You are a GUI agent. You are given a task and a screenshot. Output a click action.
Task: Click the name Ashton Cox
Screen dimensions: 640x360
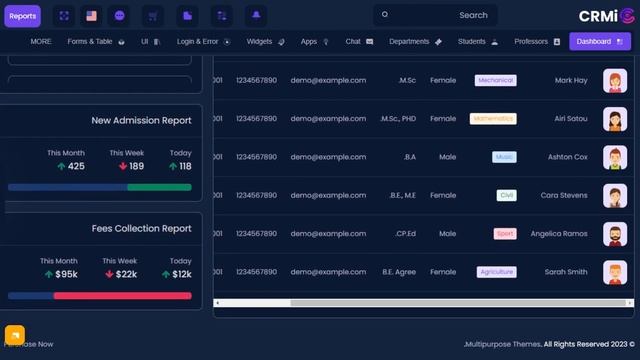click(568, 157)
